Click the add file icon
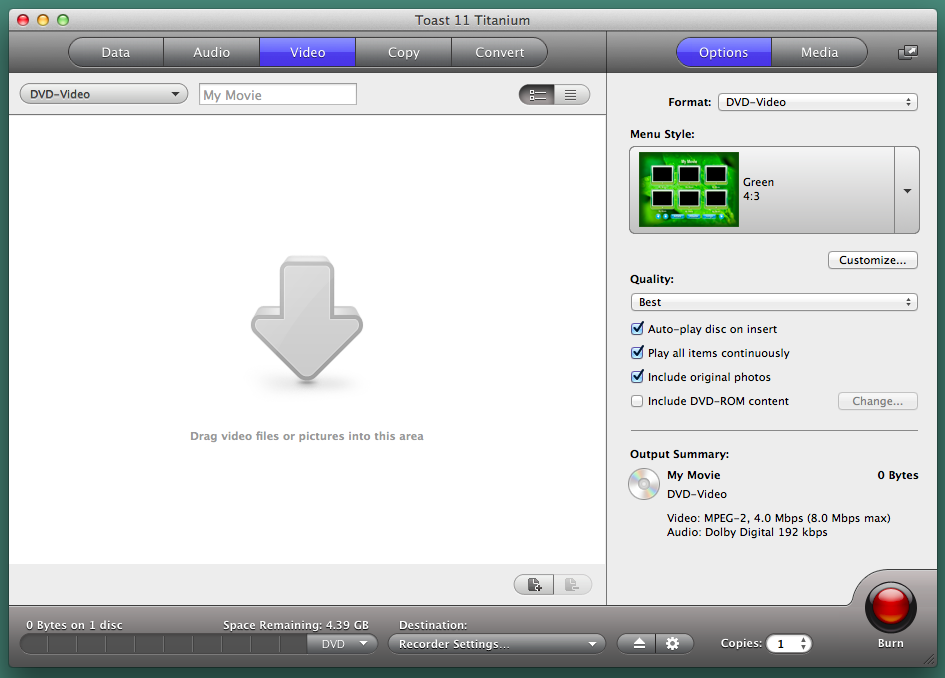Screen dimensions: 945x678 tap(534, 585)
